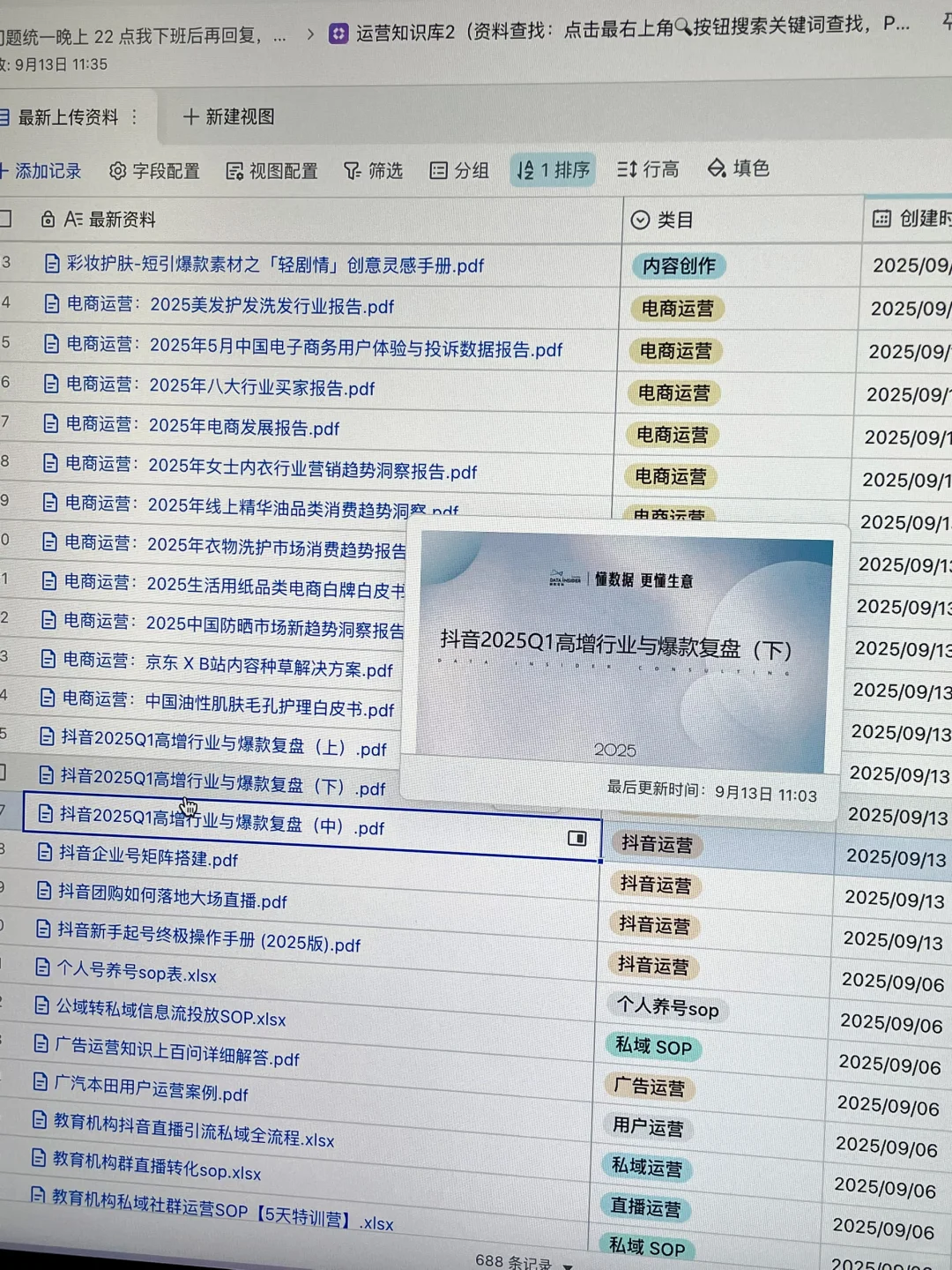The width and height of the screenshot is (952, 1270).
Task: Adjust 行高 row height
Action: 648,168
